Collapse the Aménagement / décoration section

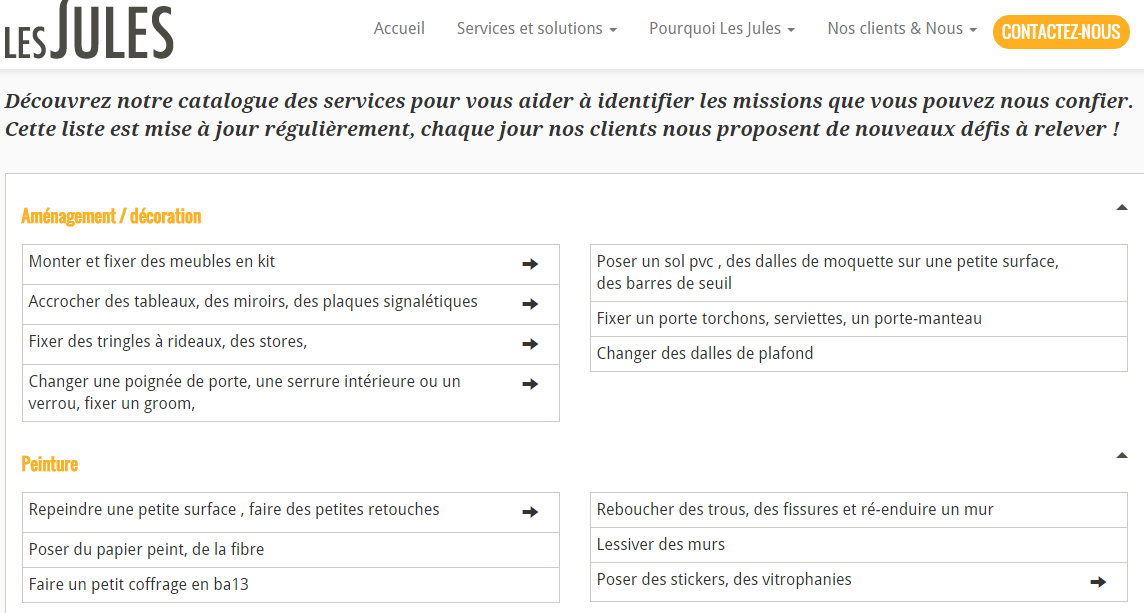coord(1122,208)
